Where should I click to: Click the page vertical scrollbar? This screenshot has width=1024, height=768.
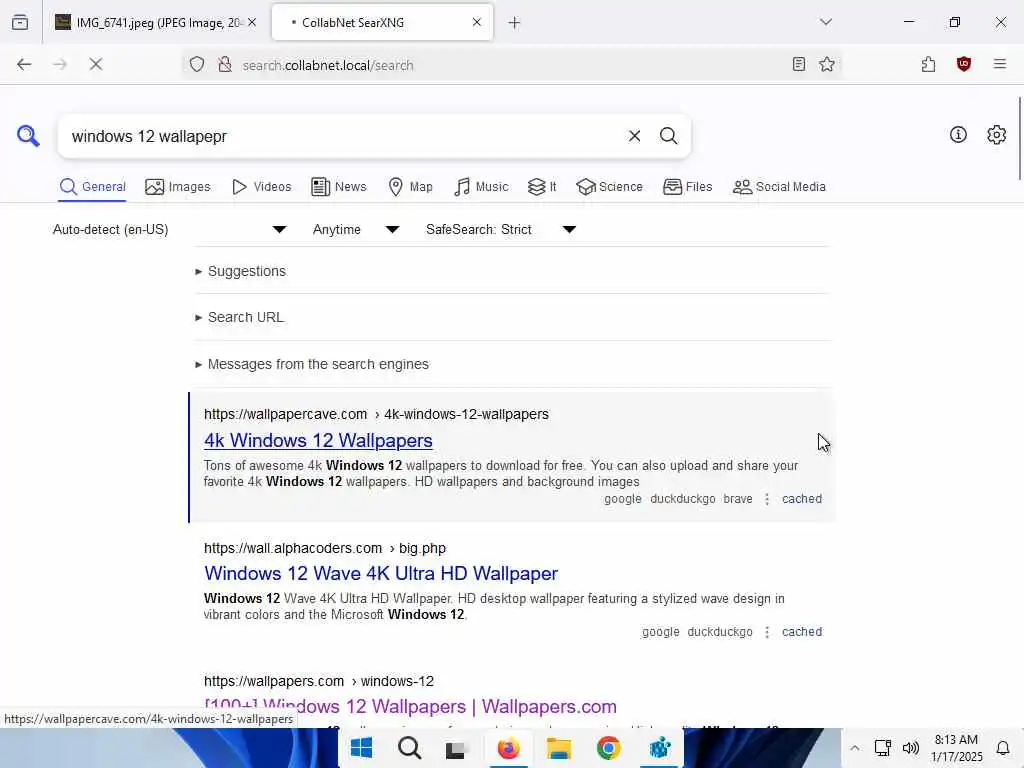coord(1019,137)
